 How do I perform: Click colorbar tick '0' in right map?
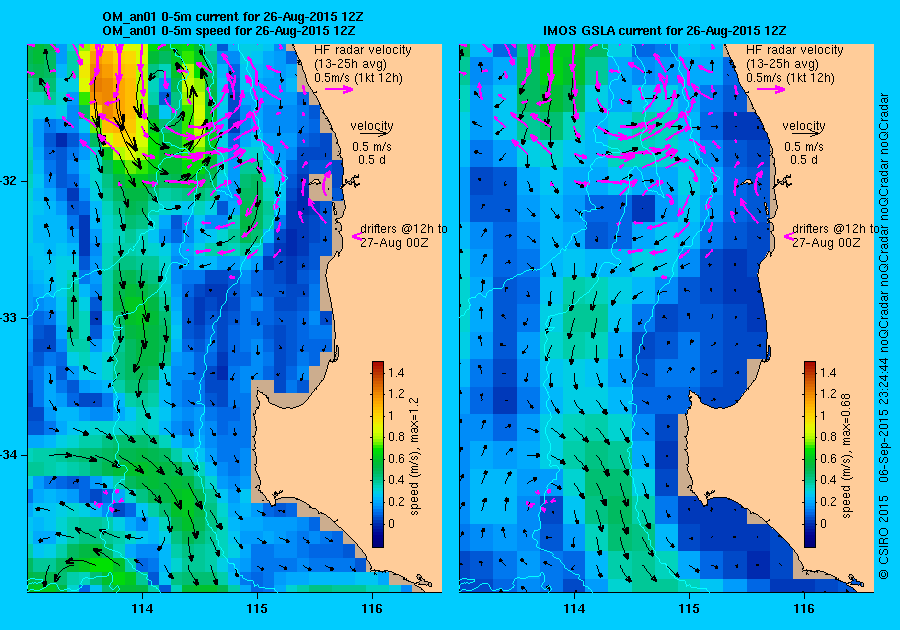coord(823,523)
